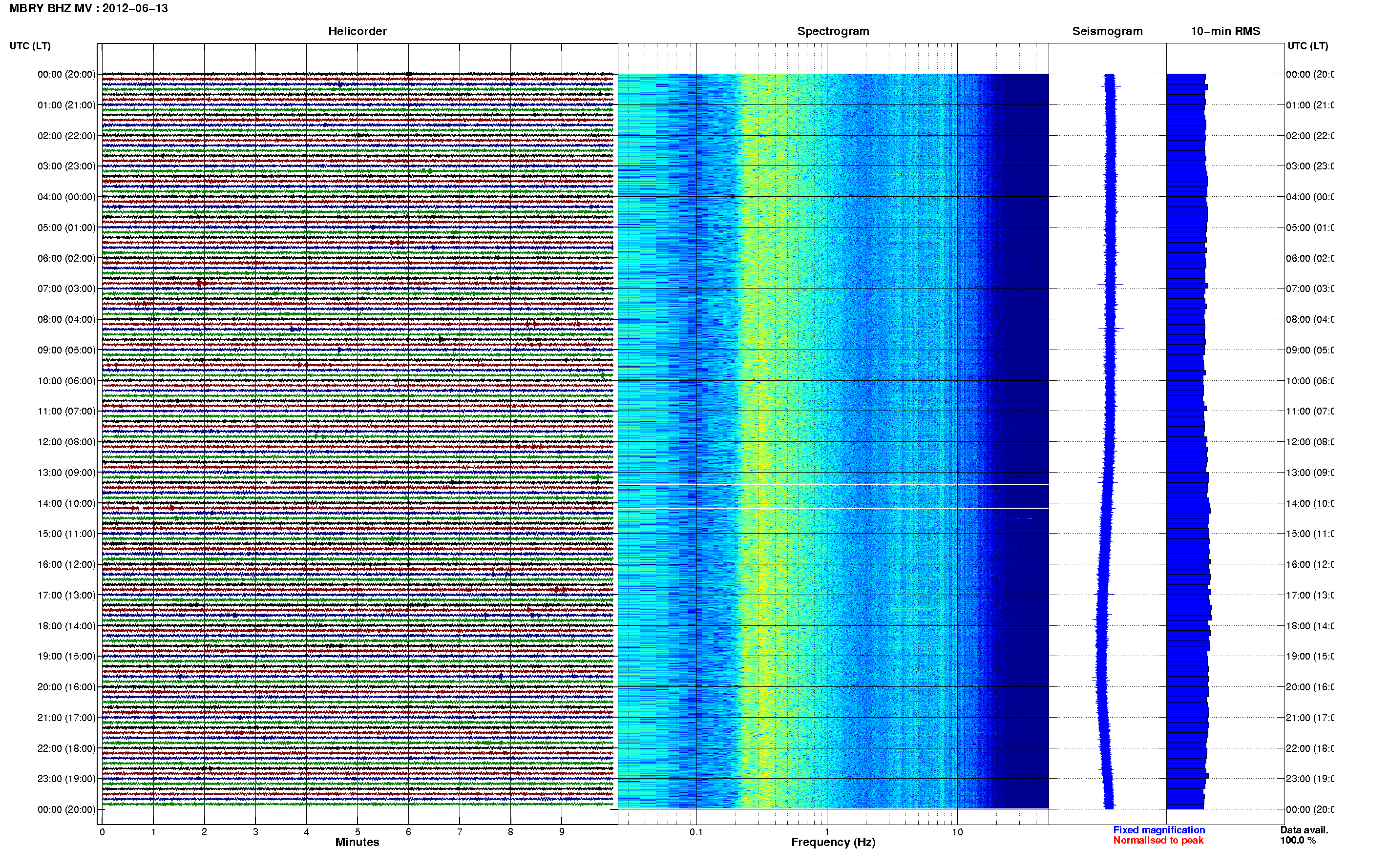
Task: Click left time label '21:00 (17:00)'
Action: coord(66,718)
